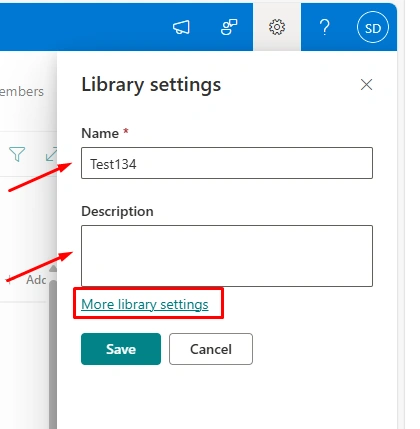Image resolution: width=420 pixels, height=429 pixels.
Task: Open the megaphone announcements icon
Action: pos(181,27)
